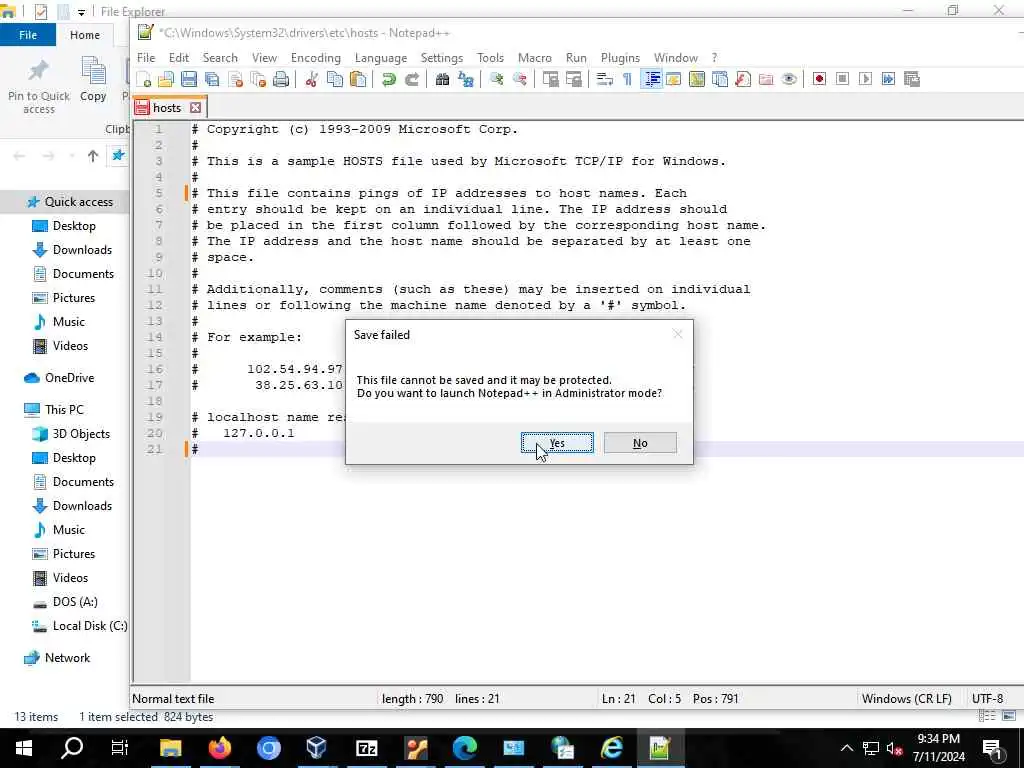The image size is (1024, 768).
Task: Open the Plugins menu
Action: 620,57
